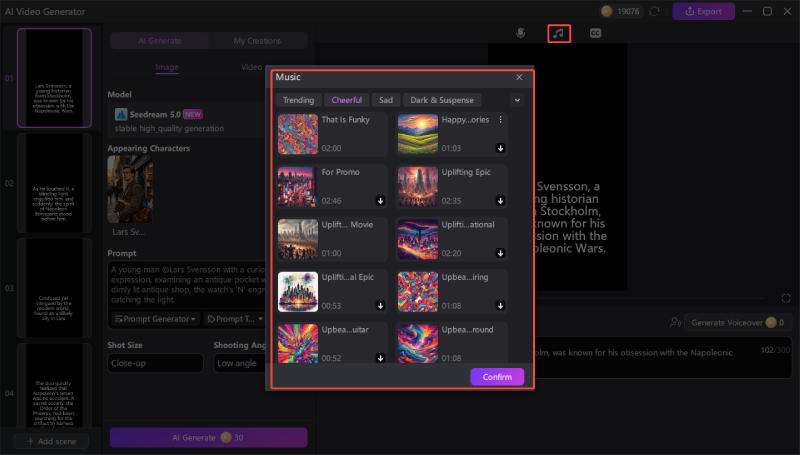Image resolution: width=800 pixels, height=455 pixels.
Task: Open the CC captions icon
Action: tap(595, 33)
